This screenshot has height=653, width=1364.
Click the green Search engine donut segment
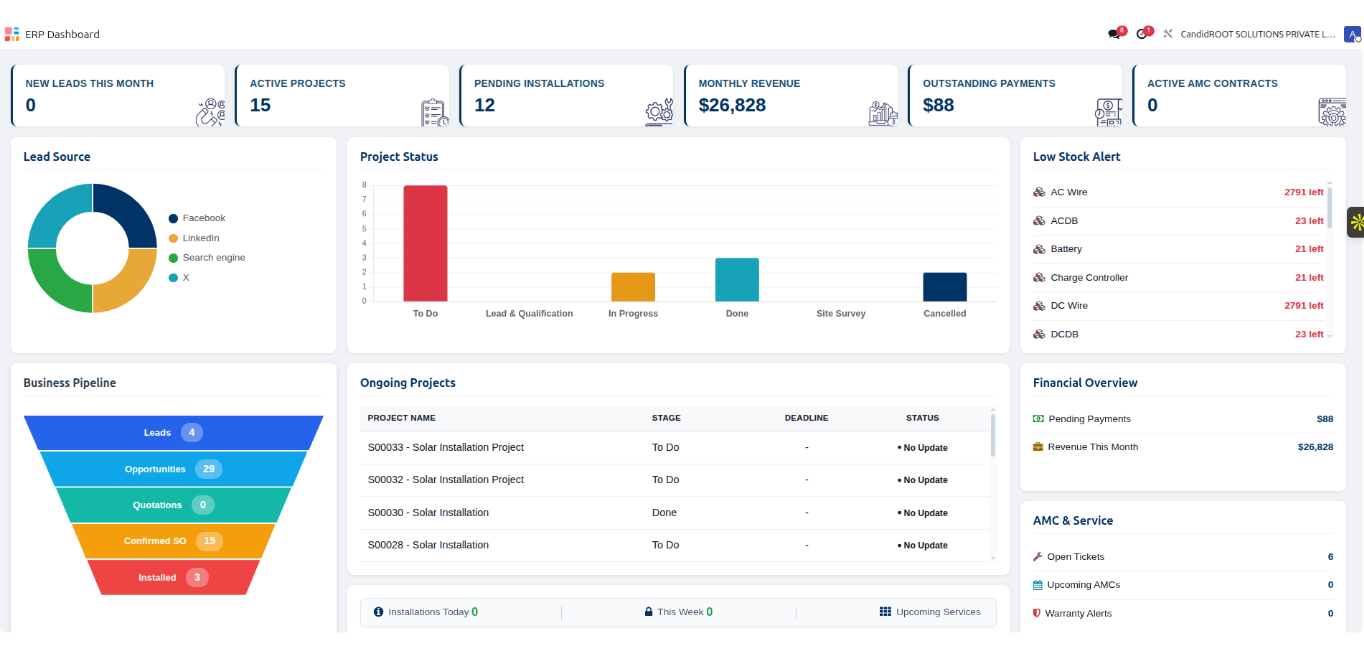pos(53,285)
